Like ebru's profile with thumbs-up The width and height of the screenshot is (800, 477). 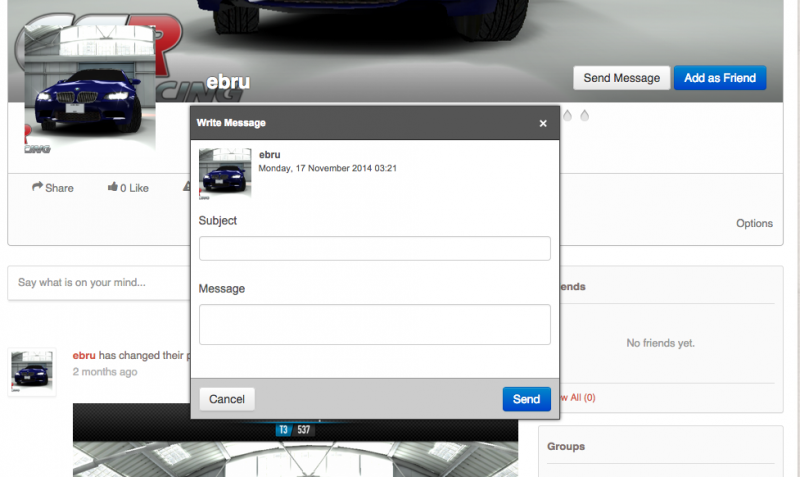click(128, 188)
